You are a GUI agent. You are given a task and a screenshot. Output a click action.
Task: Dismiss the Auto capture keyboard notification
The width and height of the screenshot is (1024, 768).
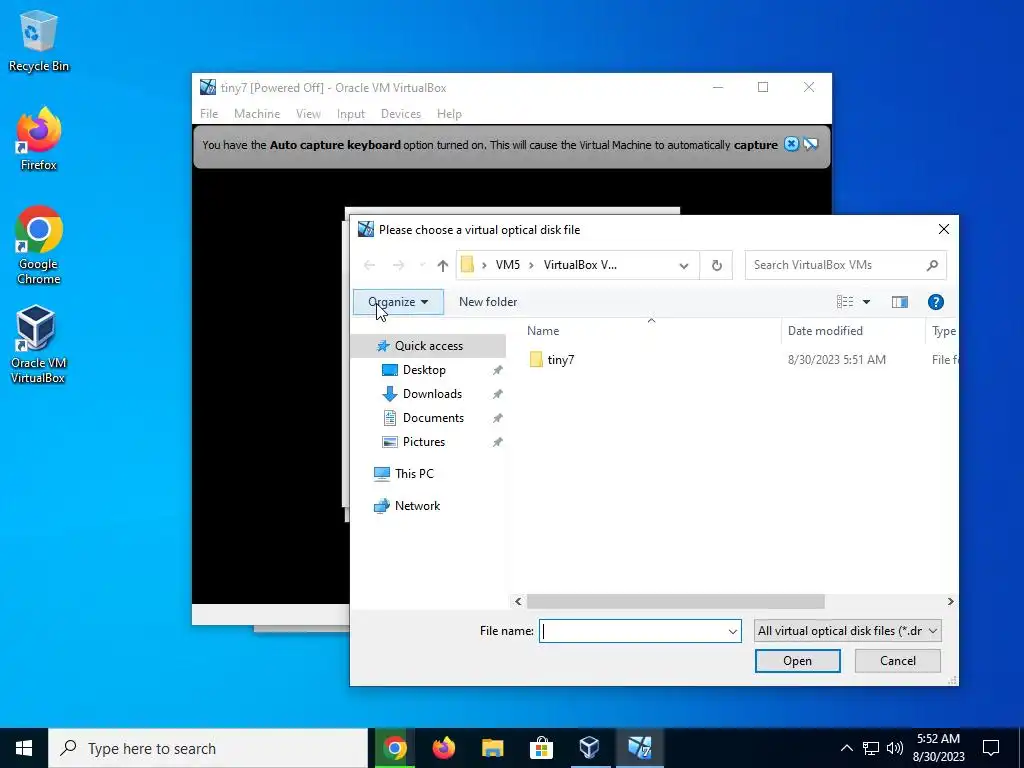pos(791,144)
